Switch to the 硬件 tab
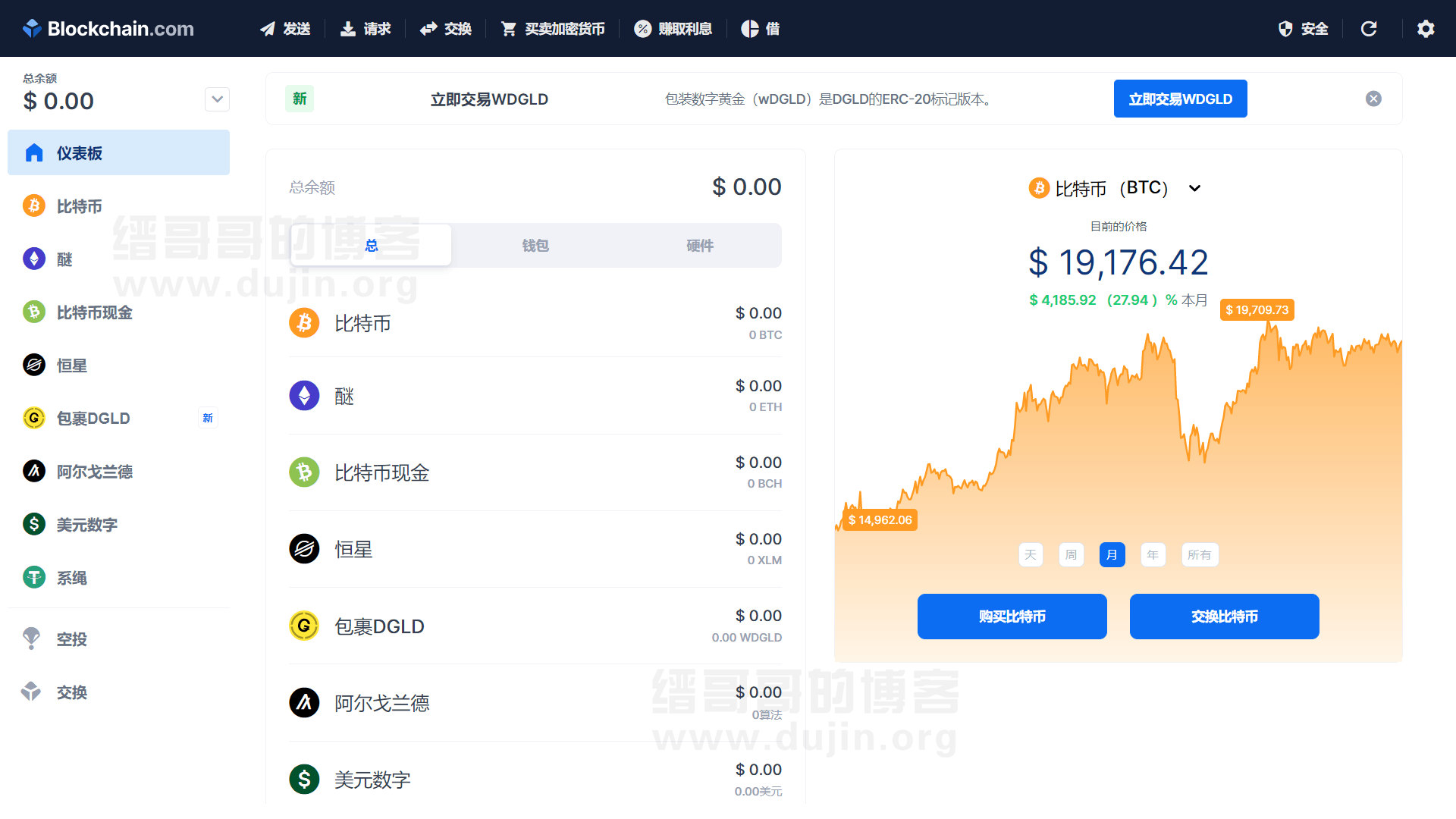1456x819 pixels. pyautogui.click(x=699, y=245)
